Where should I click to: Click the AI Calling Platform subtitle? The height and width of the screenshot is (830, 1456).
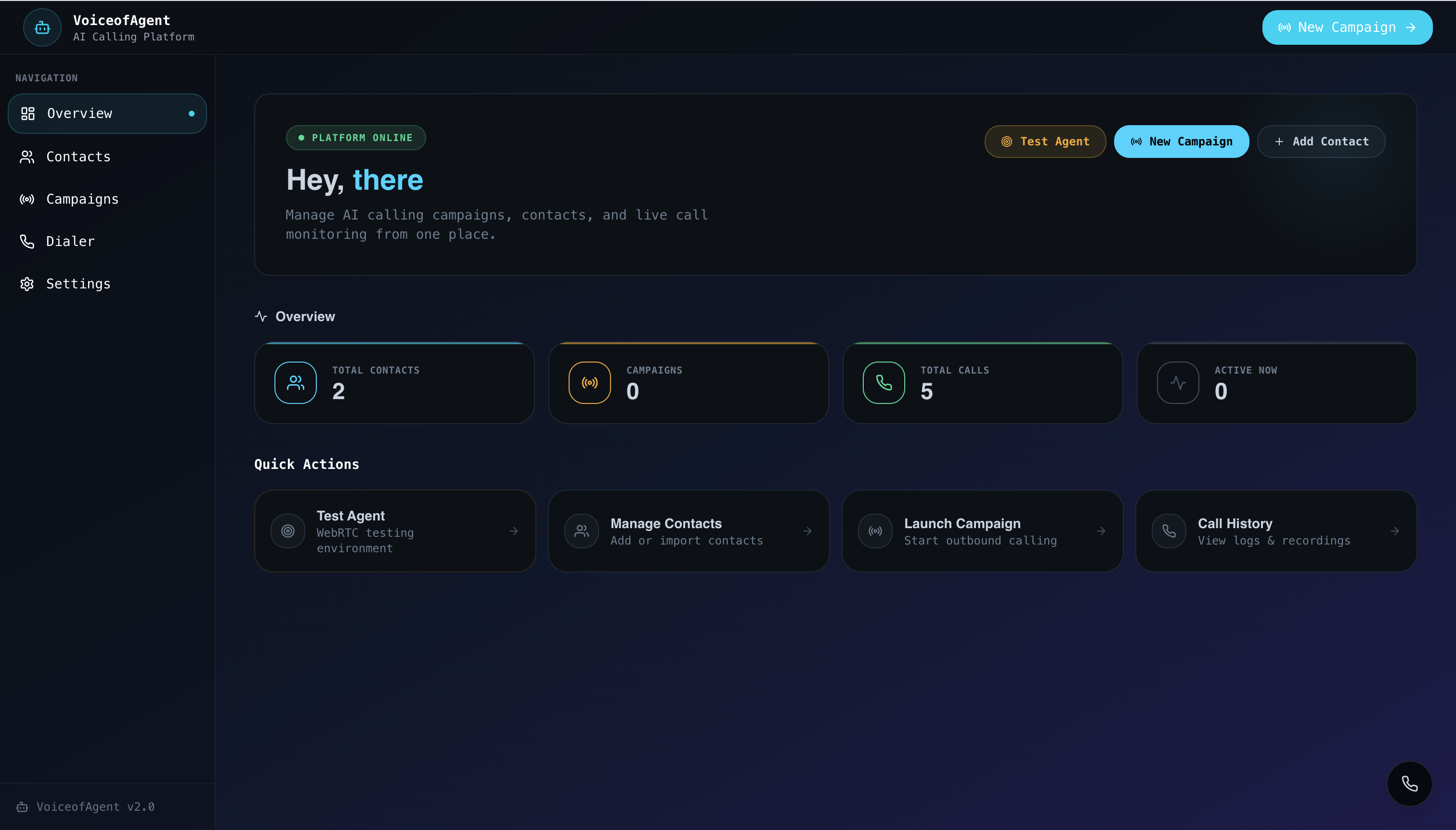133,37
